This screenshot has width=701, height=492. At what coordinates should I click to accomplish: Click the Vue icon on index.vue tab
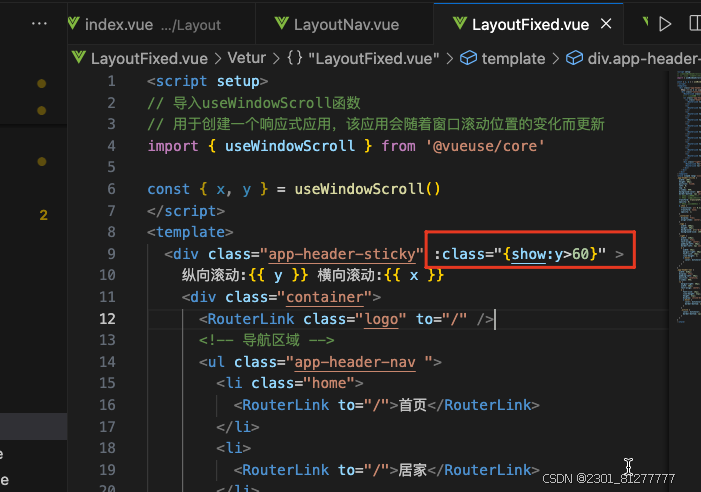(74, 23)
